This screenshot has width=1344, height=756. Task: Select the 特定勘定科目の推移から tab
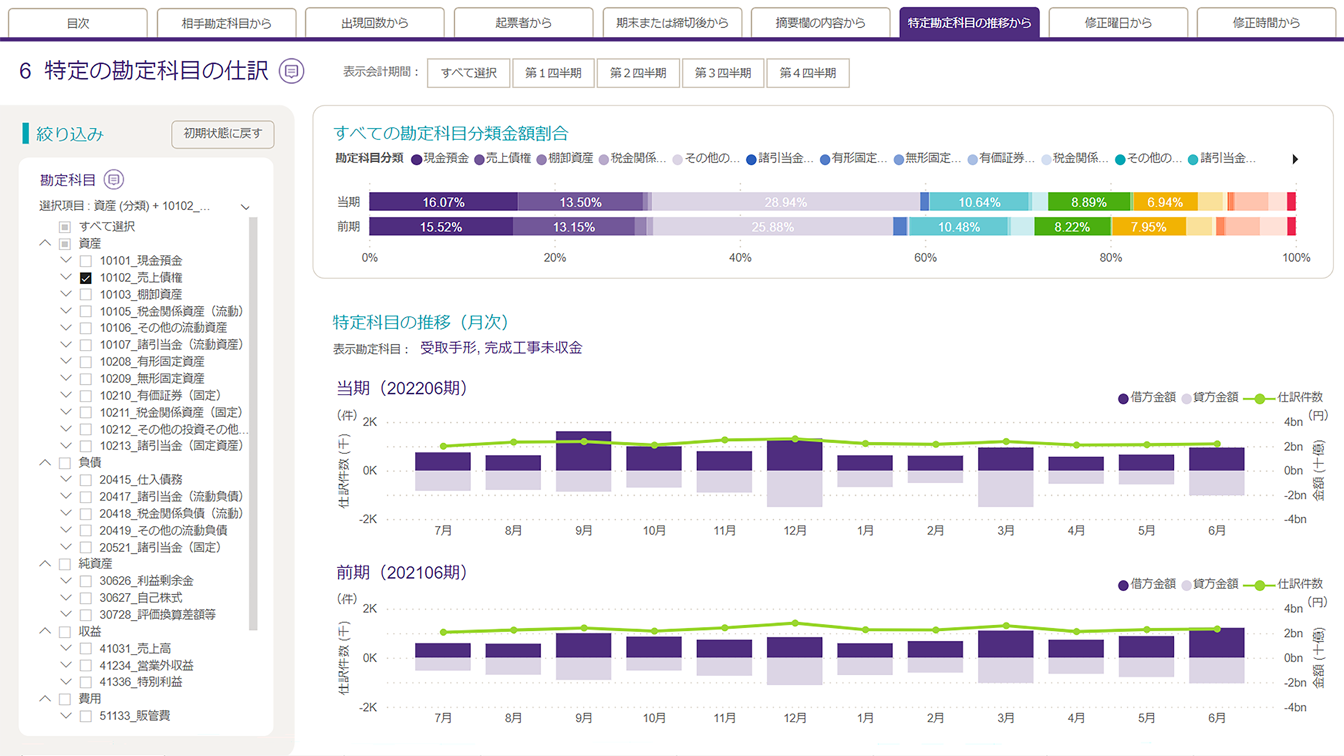click(969, 23)
